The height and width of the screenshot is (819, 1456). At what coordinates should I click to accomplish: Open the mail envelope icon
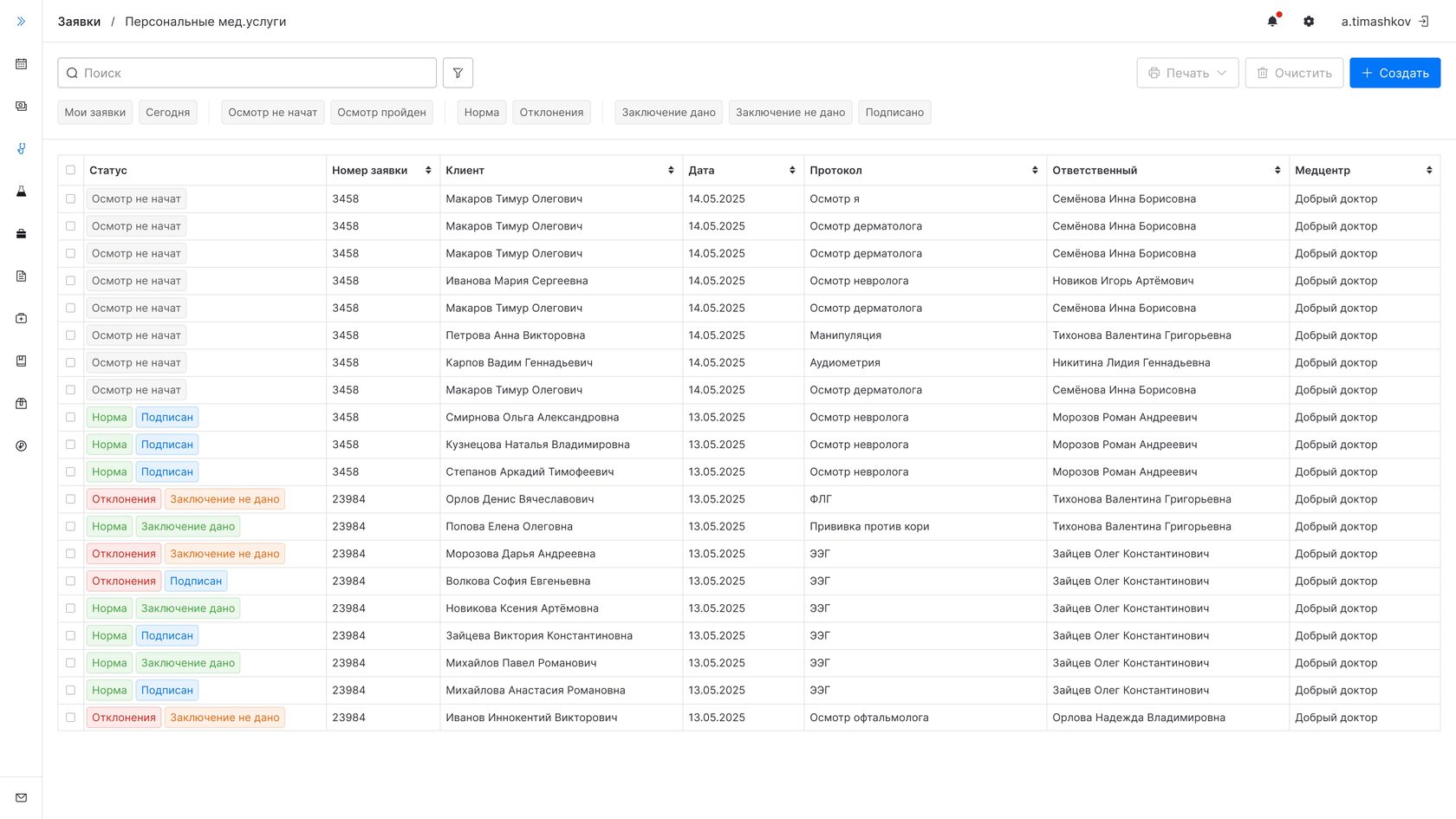click(21, 798)
